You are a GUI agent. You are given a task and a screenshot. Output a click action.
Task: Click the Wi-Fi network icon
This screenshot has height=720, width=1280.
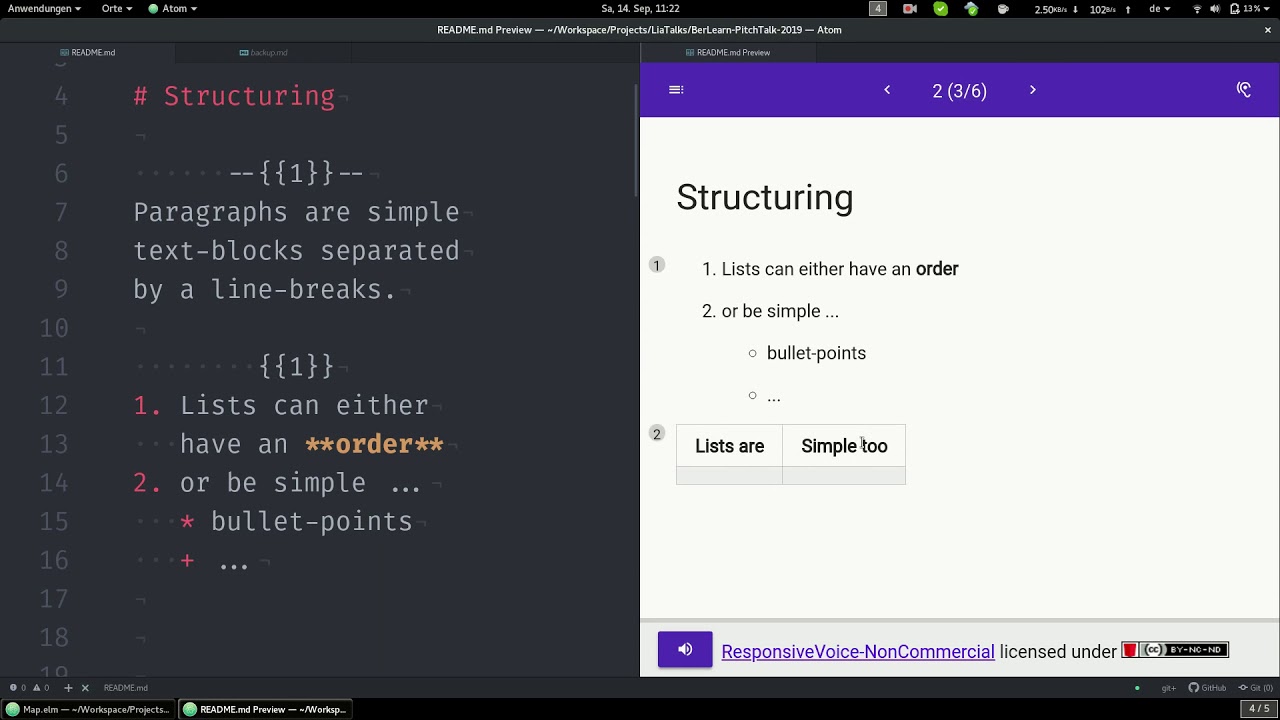click(x=1197, y=8)
